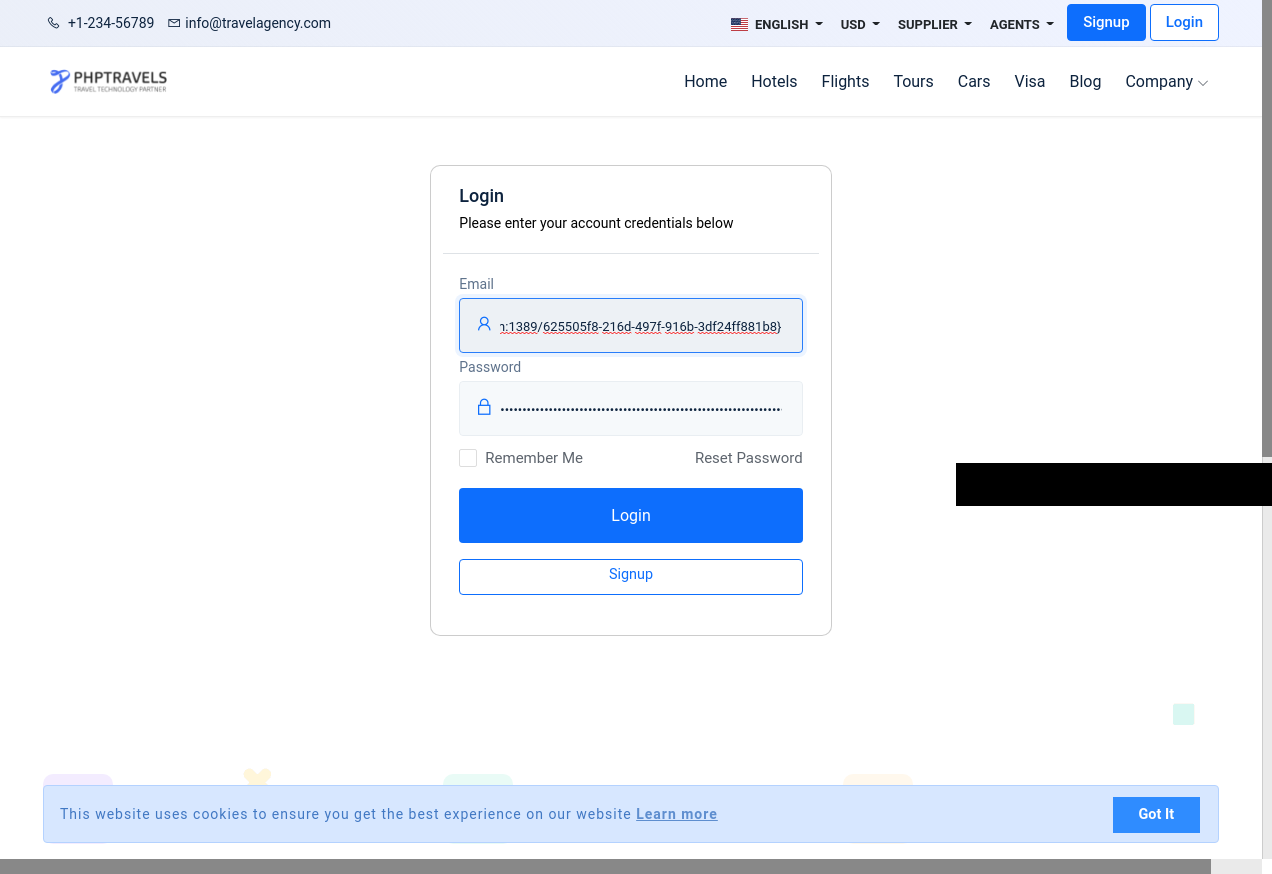Navigate to the Tours section
This screenshot has width=1272, height=874.
(x=913, y=82)
